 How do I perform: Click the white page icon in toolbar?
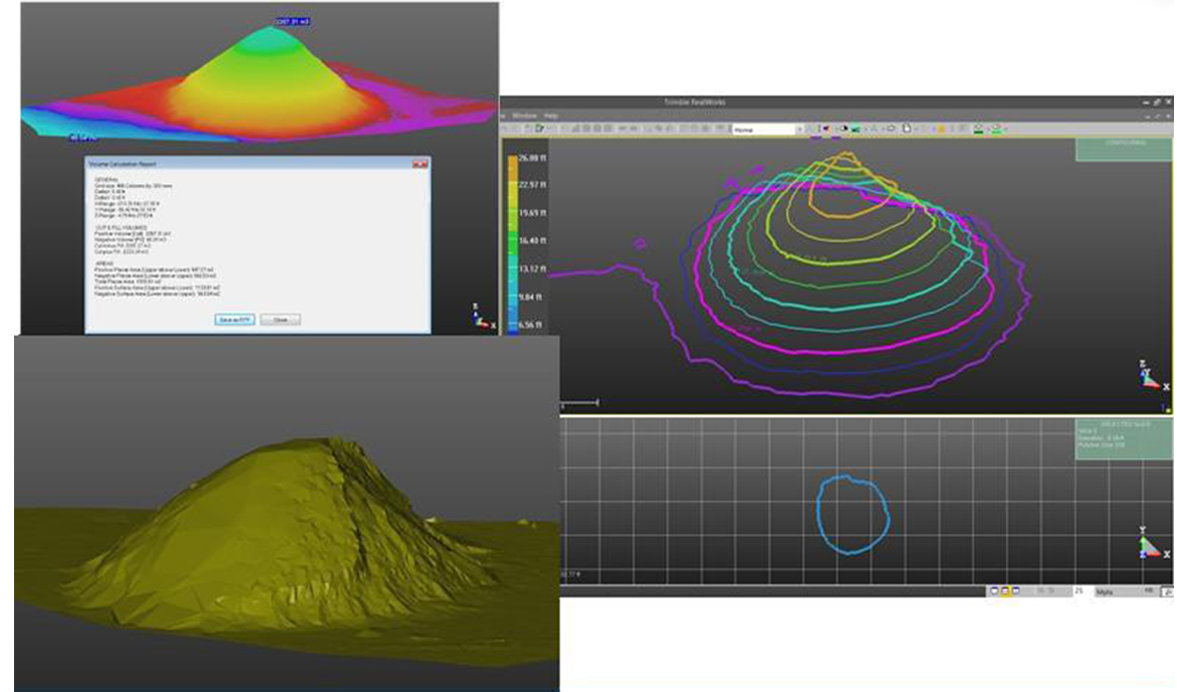[906, 128]
